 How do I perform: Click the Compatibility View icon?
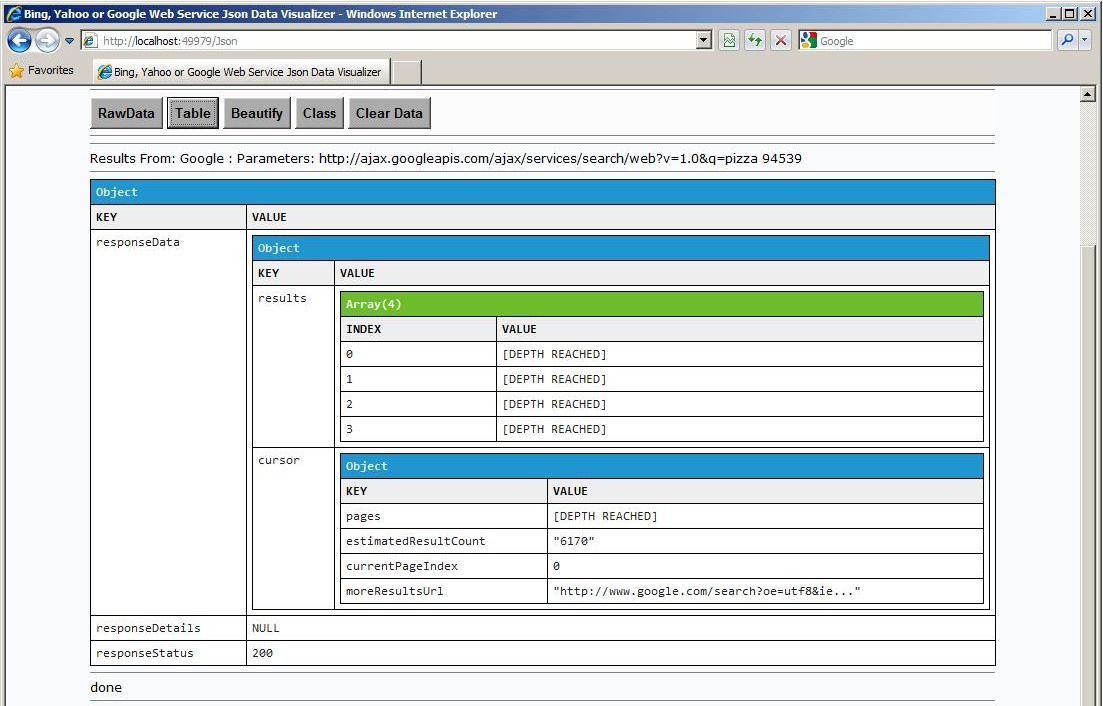point(729,41)
